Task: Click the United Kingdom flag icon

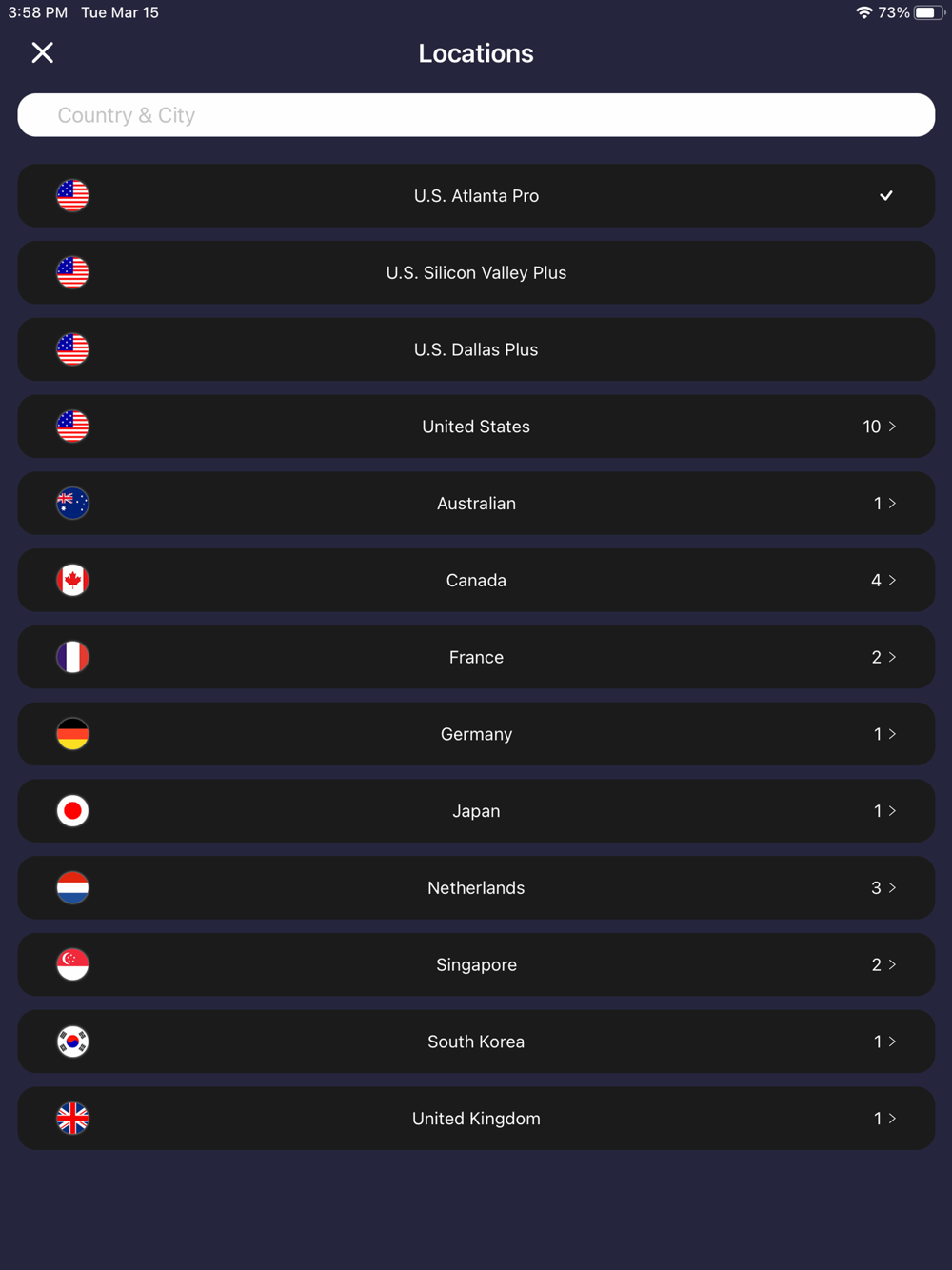Action: click(x=72, y=1119)
